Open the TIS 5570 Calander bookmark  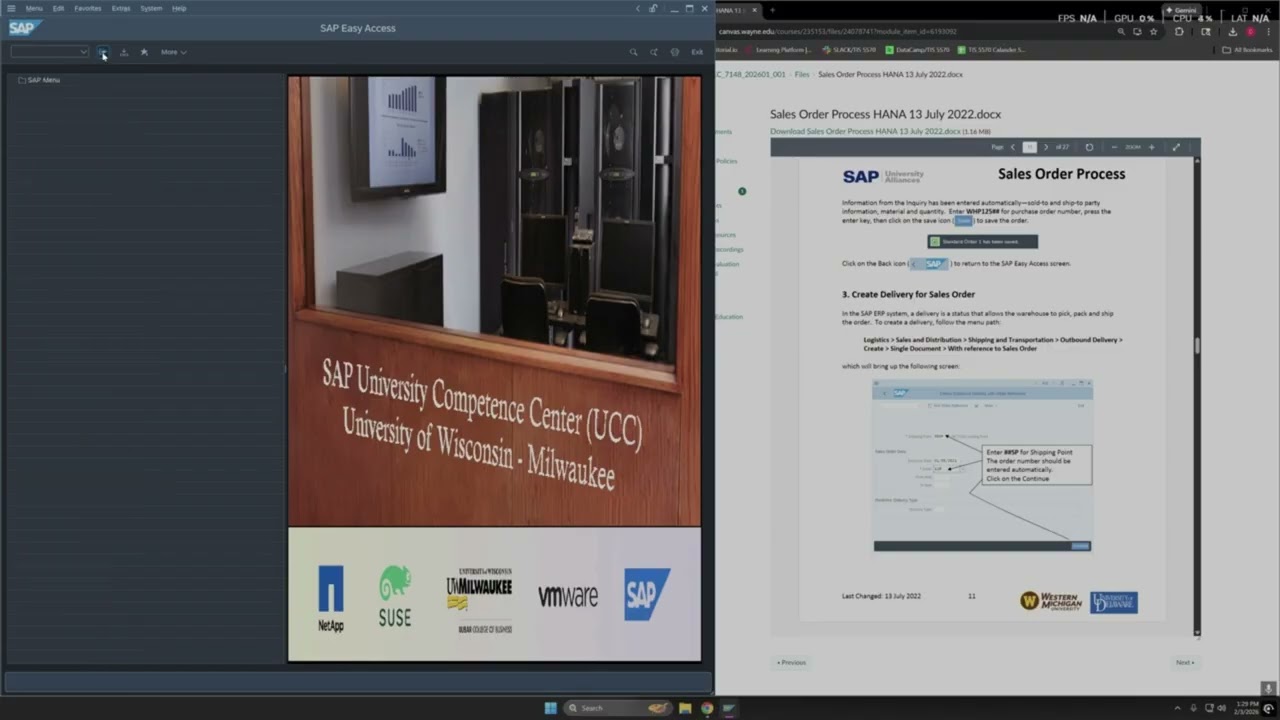pyautogui.click(x=991, y=49)
